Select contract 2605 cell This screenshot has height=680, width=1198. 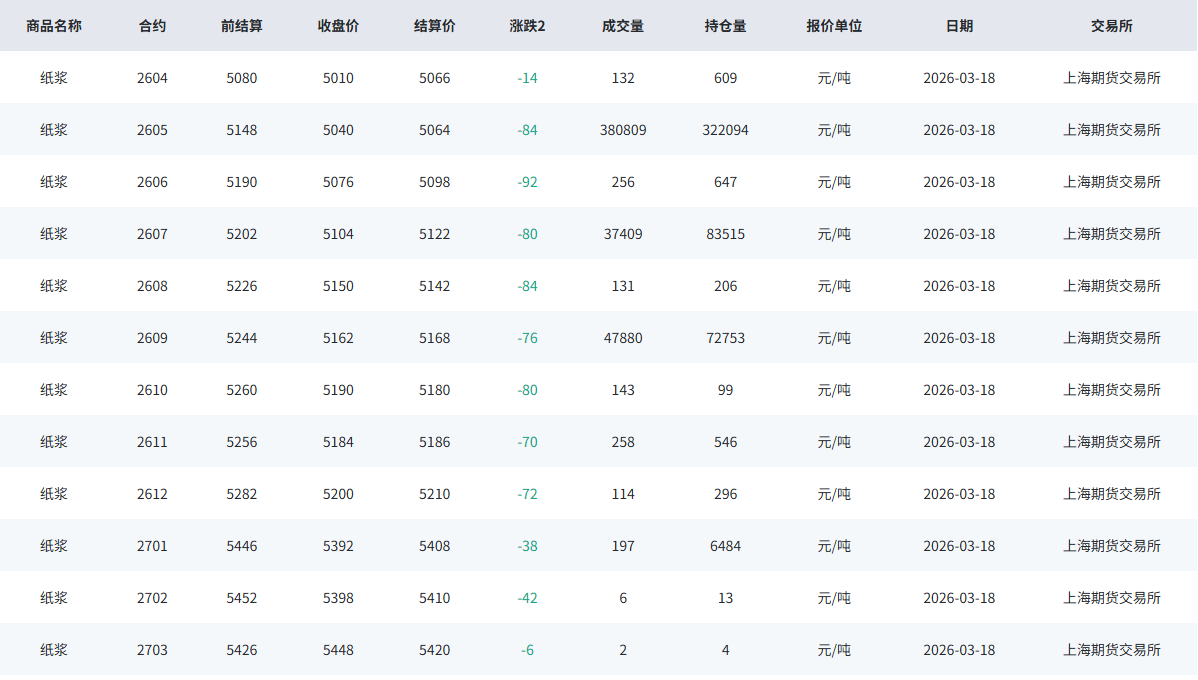point(152,130)
